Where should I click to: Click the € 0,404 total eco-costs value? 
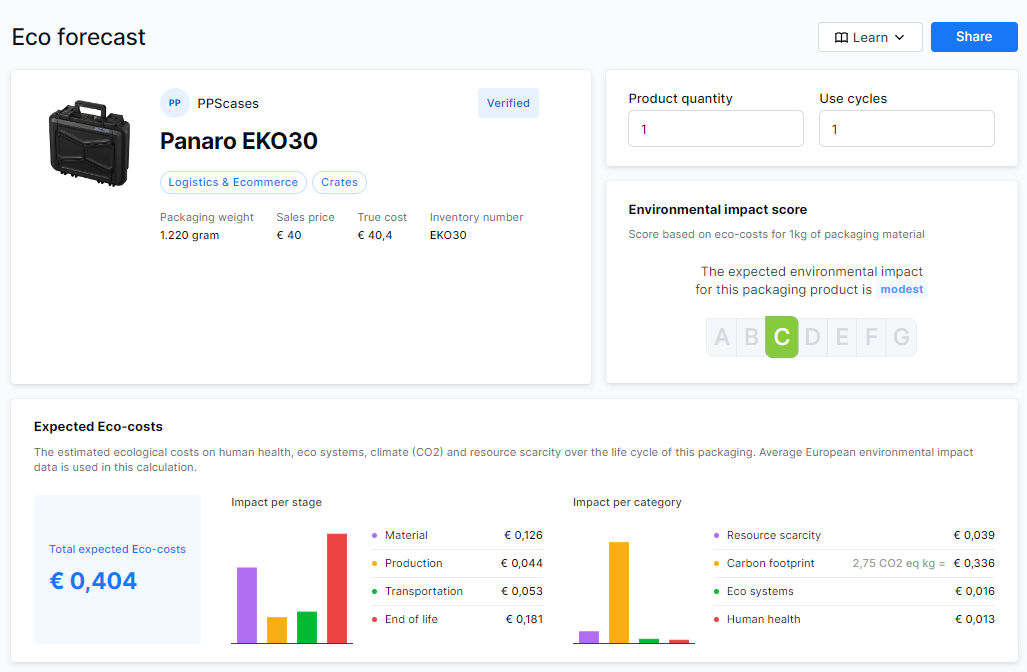pyautogui.click(x=93, y=581)
